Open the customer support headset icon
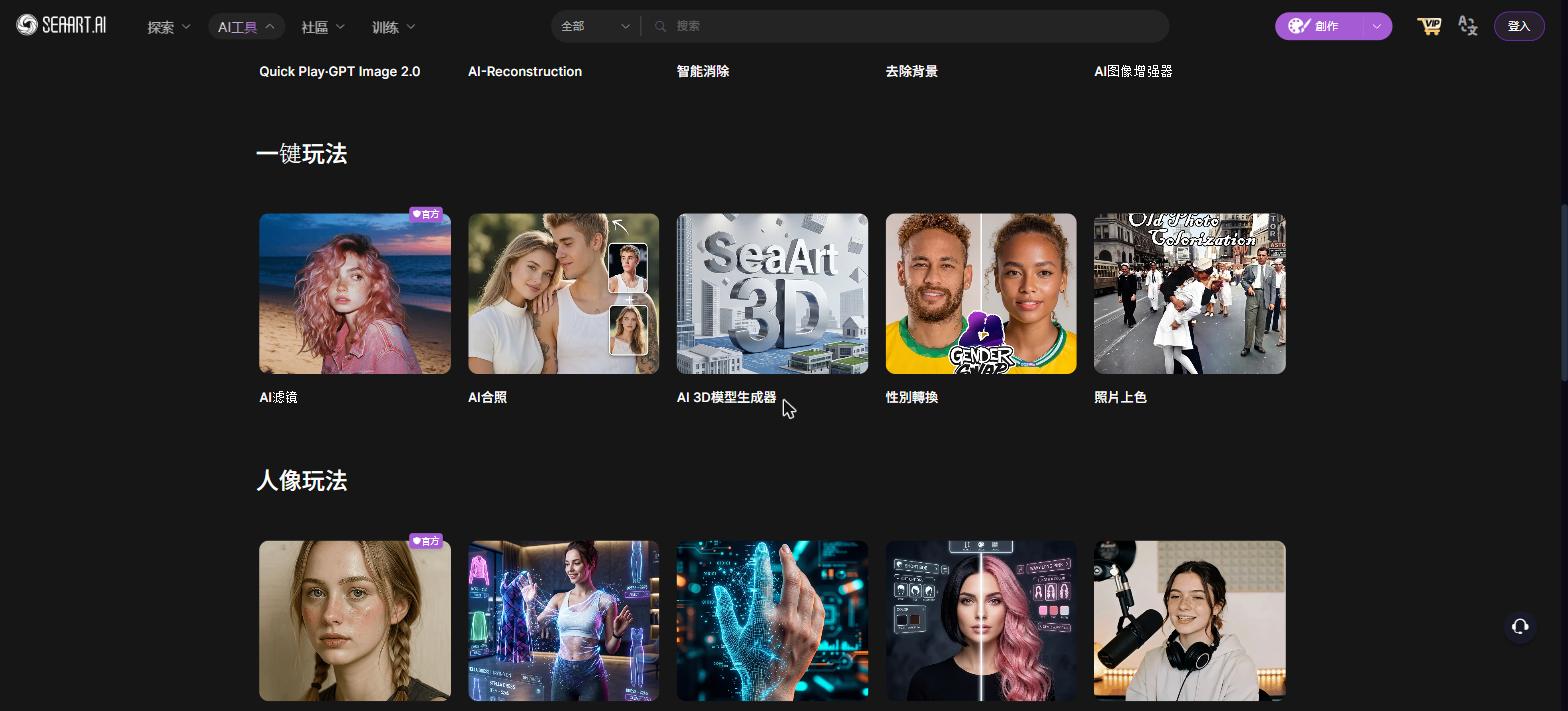The height and width of the screenshot is (711, 1568). tap(1520, 627)
